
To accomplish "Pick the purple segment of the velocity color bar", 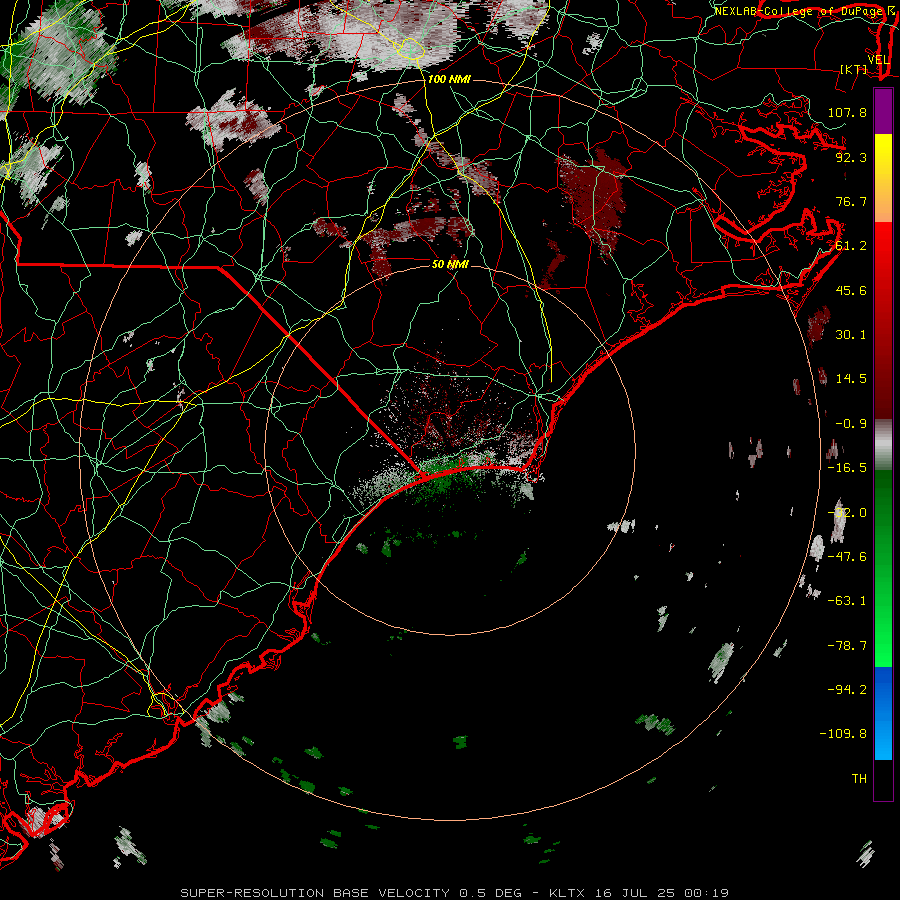I will (883, 111).
